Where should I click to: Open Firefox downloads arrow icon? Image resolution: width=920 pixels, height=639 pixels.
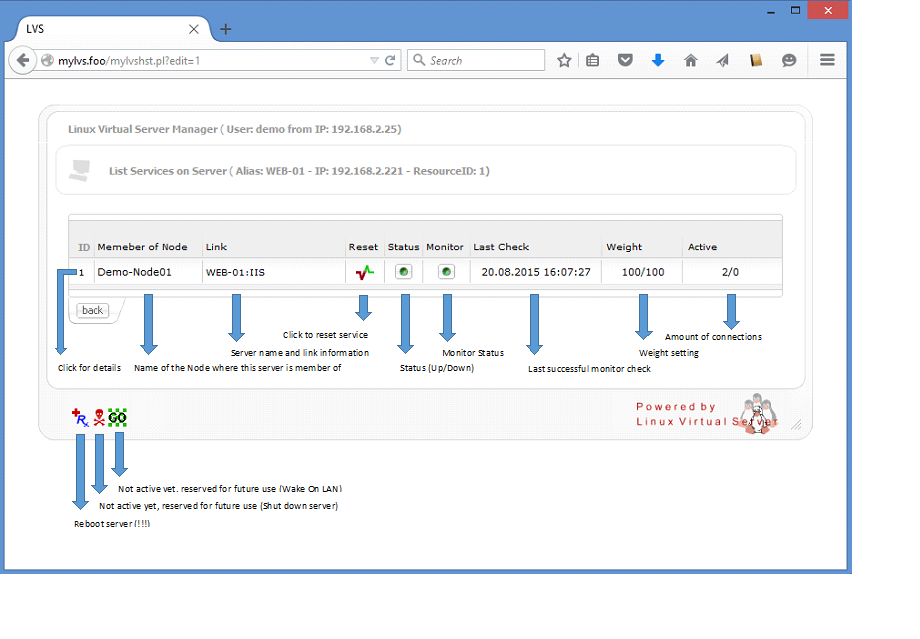pyautogui.click(x=658, y=60)
